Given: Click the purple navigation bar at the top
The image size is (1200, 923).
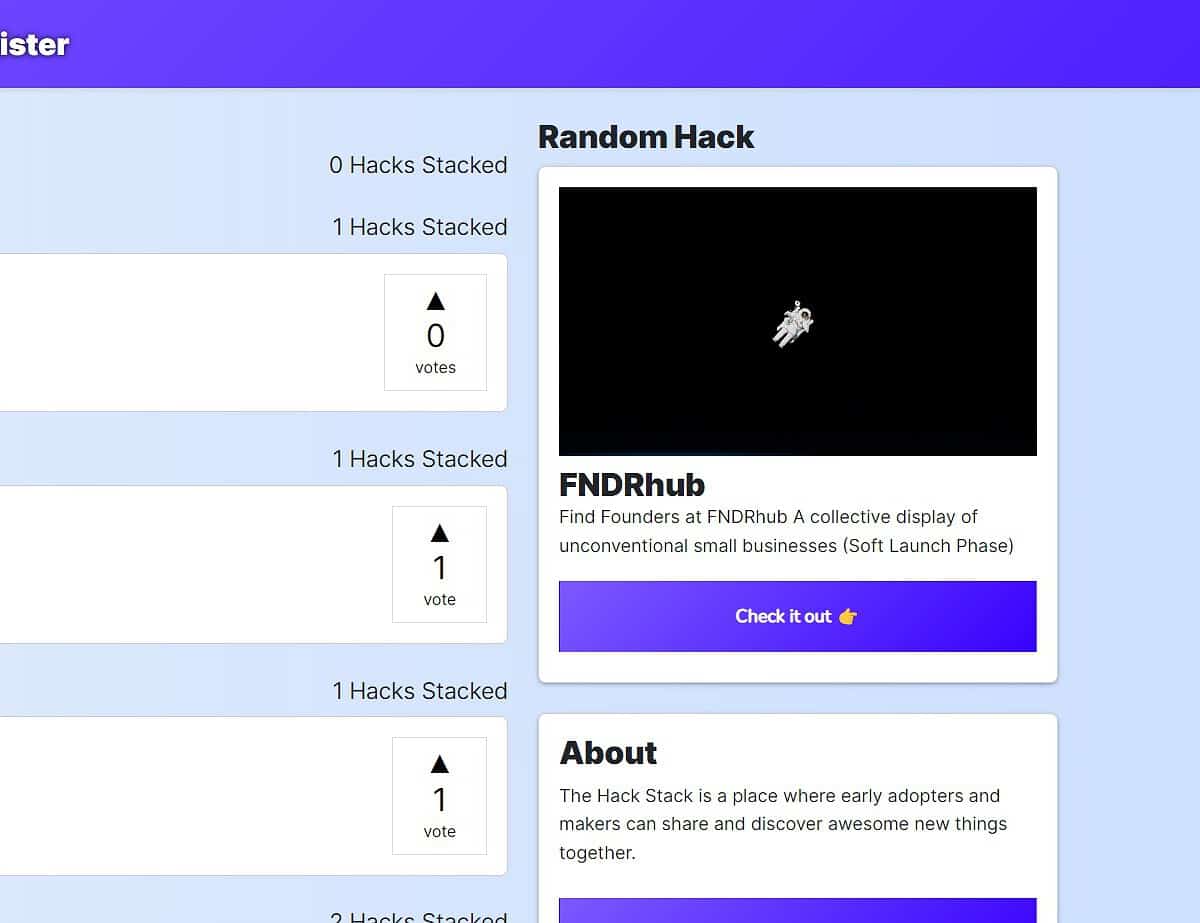Looking at the screenshot, I should tap(600, 44).
